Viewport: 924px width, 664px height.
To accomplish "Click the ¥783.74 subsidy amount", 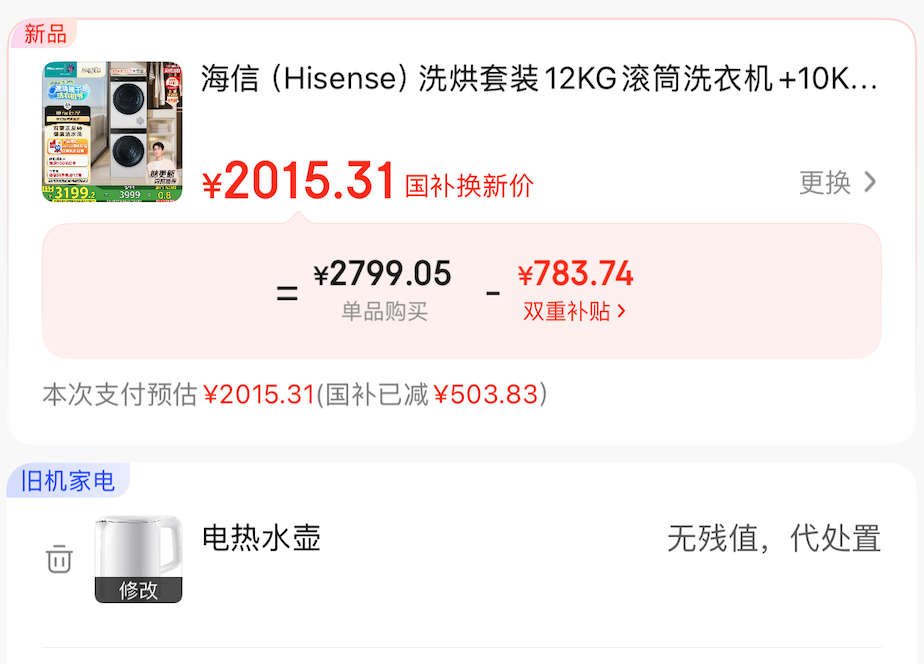I will [x=575, y=274].
